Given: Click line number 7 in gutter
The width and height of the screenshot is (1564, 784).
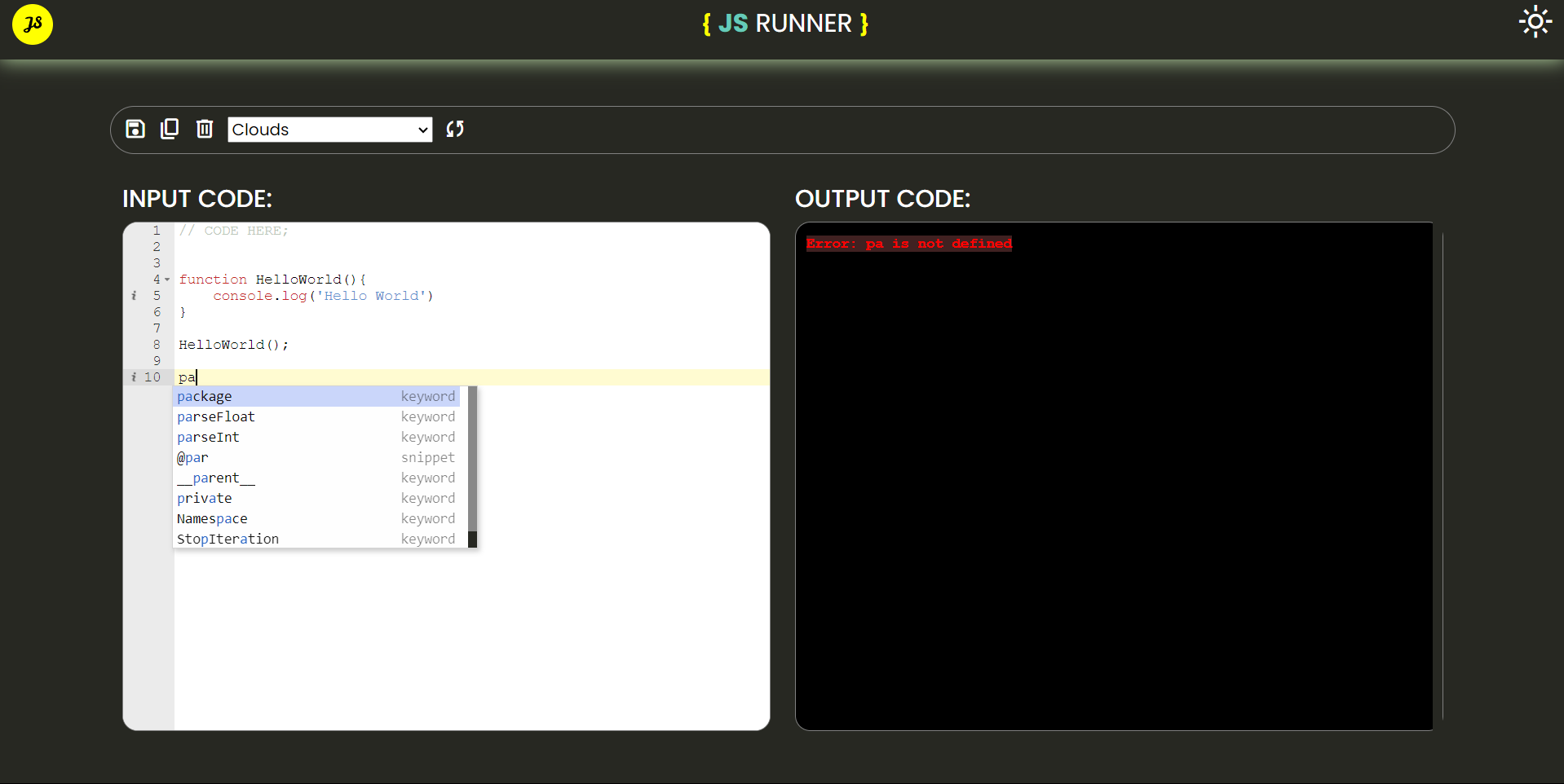Looking at the screenshot, I should (x=157, y=328).
